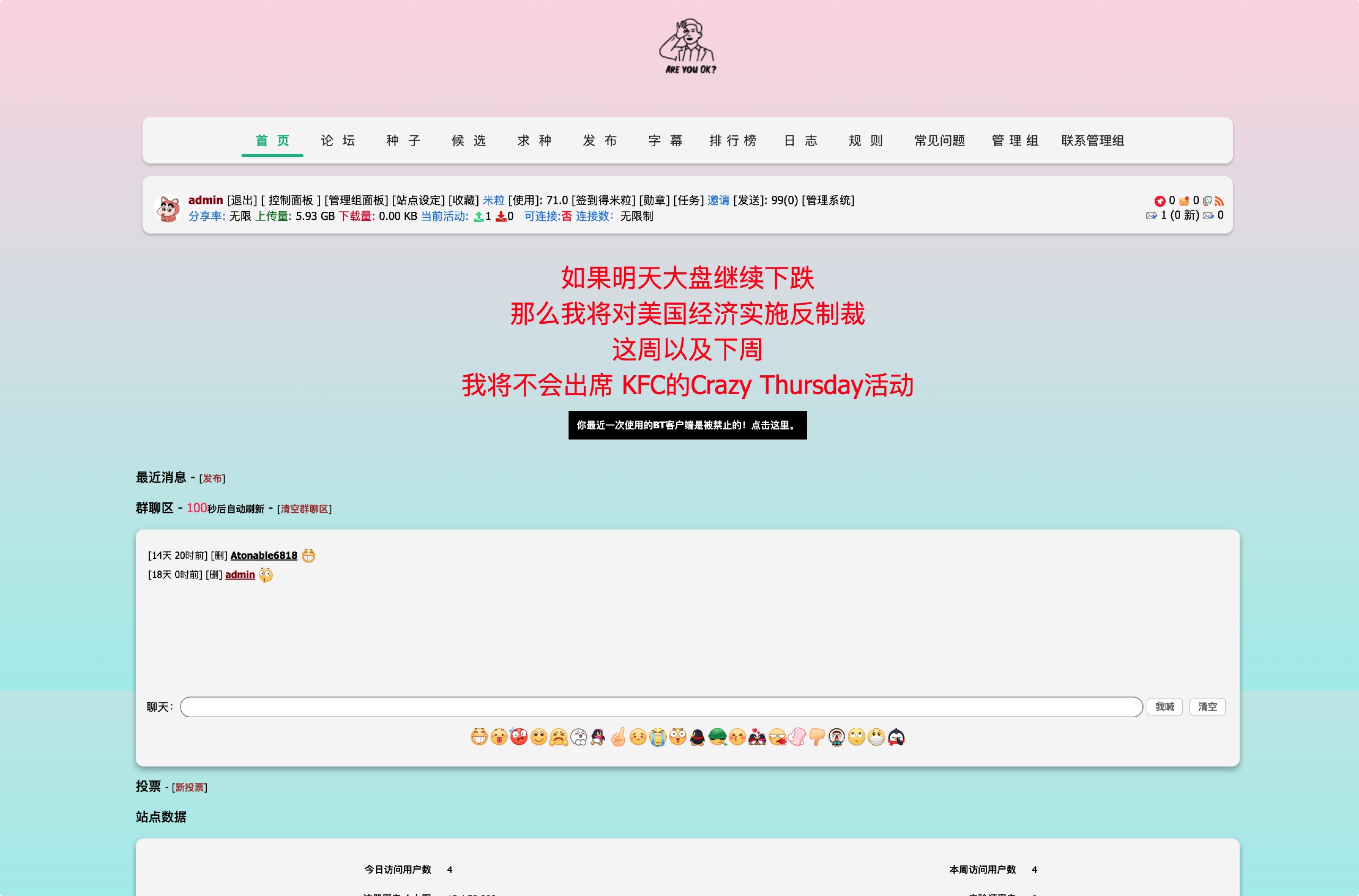
Task: Open the 发布 upload menu item
Action: click(x=600, y=141)
